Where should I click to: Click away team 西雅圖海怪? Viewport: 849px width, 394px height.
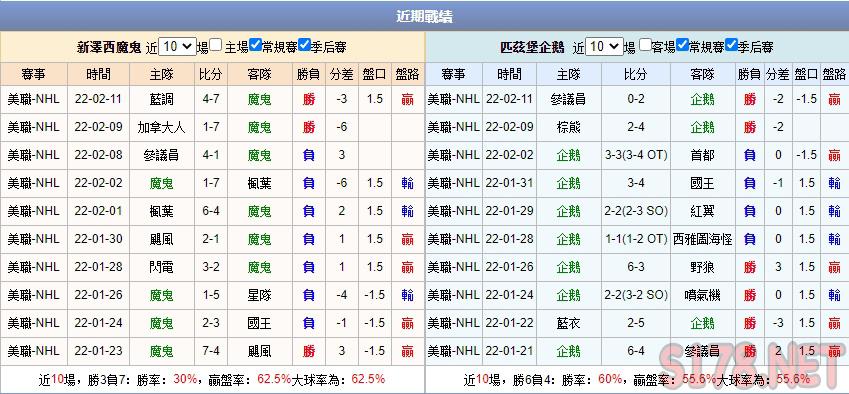click(703, 239)
